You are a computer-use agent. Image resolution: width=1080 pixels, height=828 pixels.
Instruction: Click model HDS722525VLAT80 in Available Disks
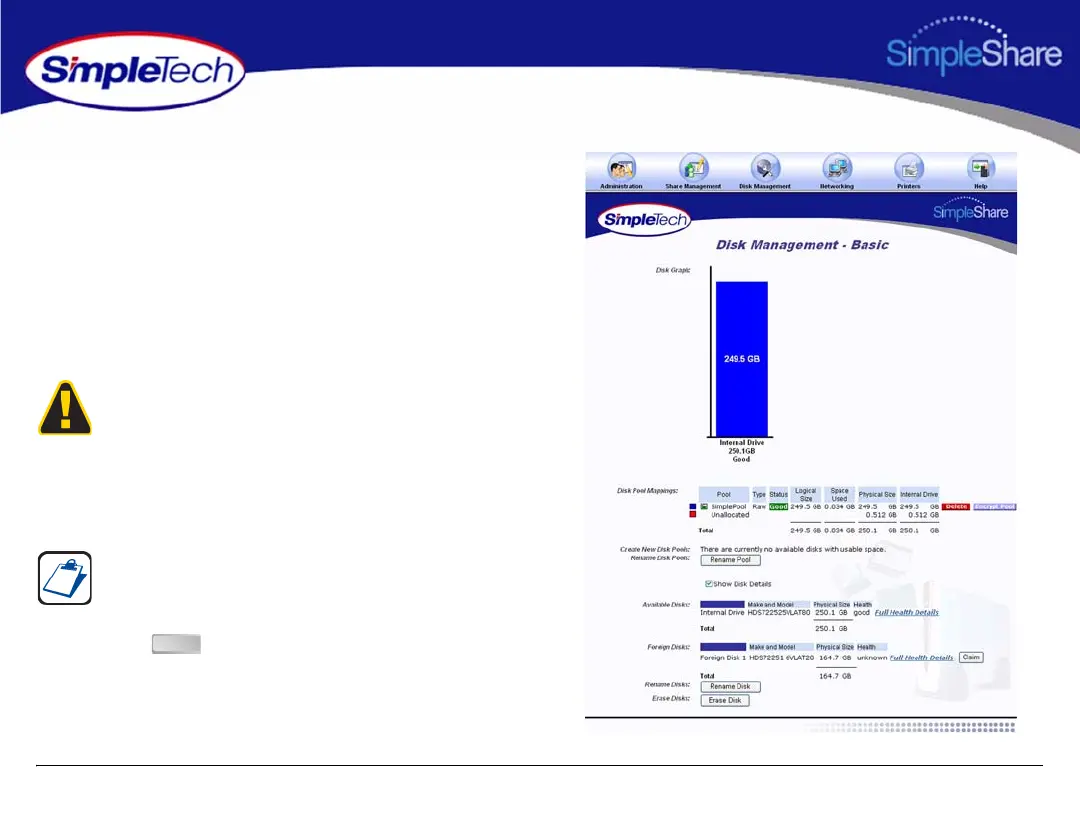[779, 612]
